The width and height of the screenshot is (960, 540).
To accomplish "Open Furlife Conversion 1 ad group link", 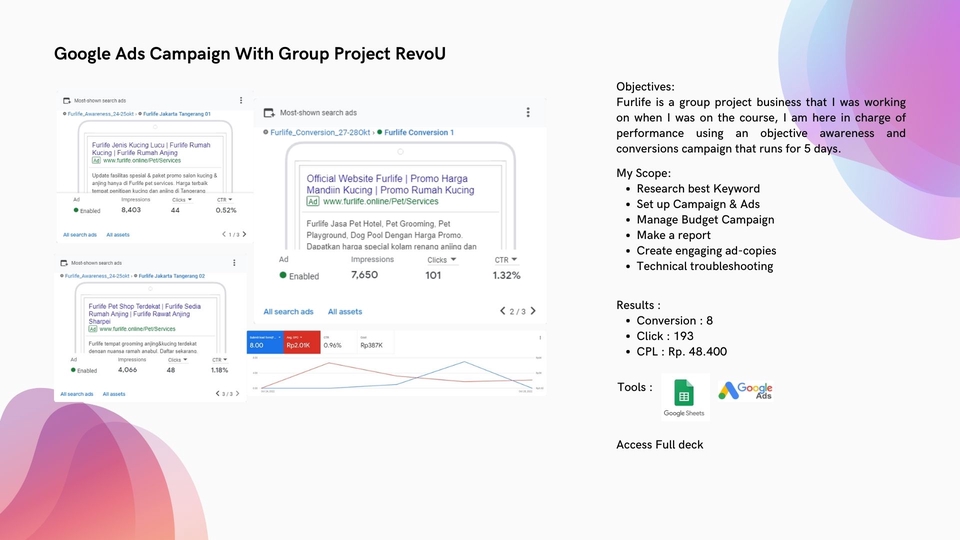I will [419, 132].
